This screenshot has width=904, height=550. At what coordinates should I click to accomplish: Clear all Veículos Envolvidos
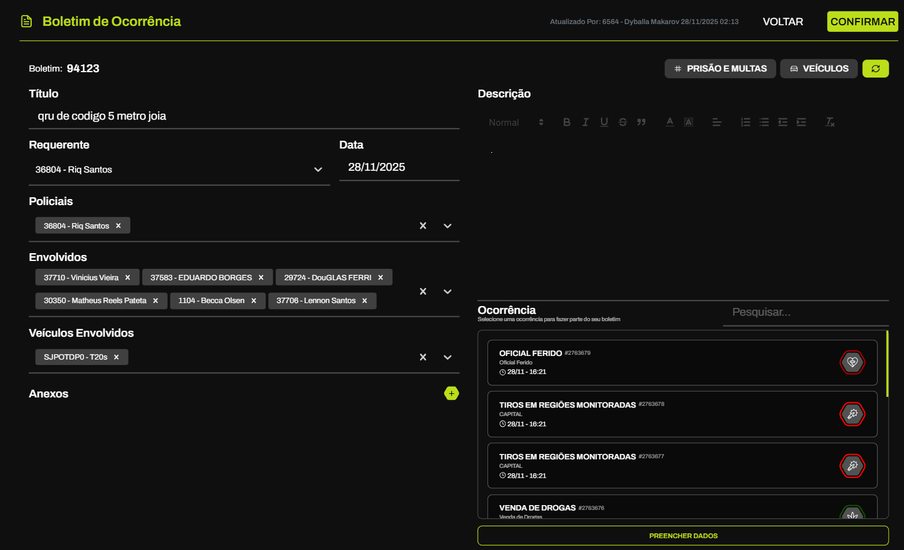point(423,357)
